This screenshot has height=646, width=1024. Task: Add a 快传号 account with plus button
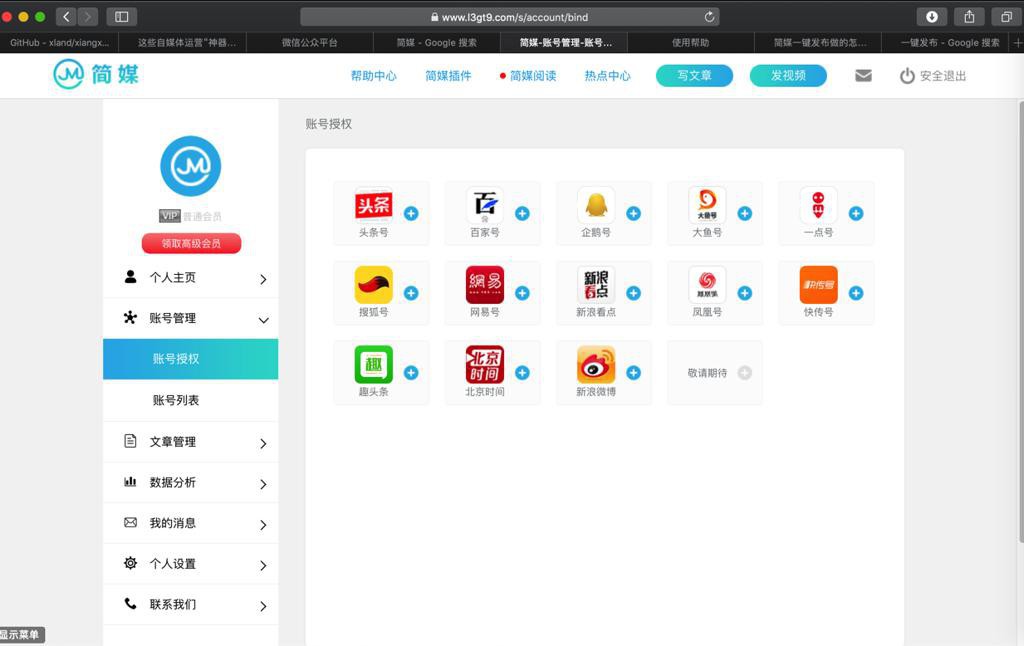856,293
